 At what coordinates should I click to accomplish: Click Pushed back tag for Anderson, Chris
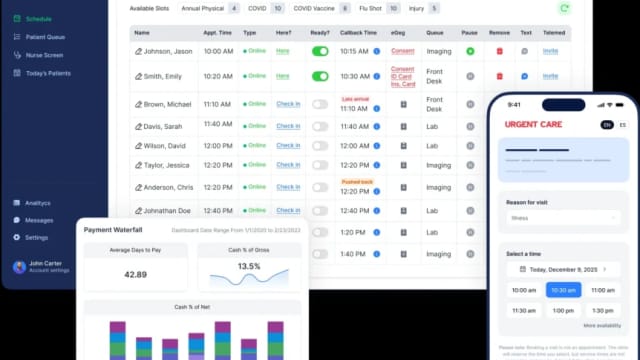tap(357, 182)
